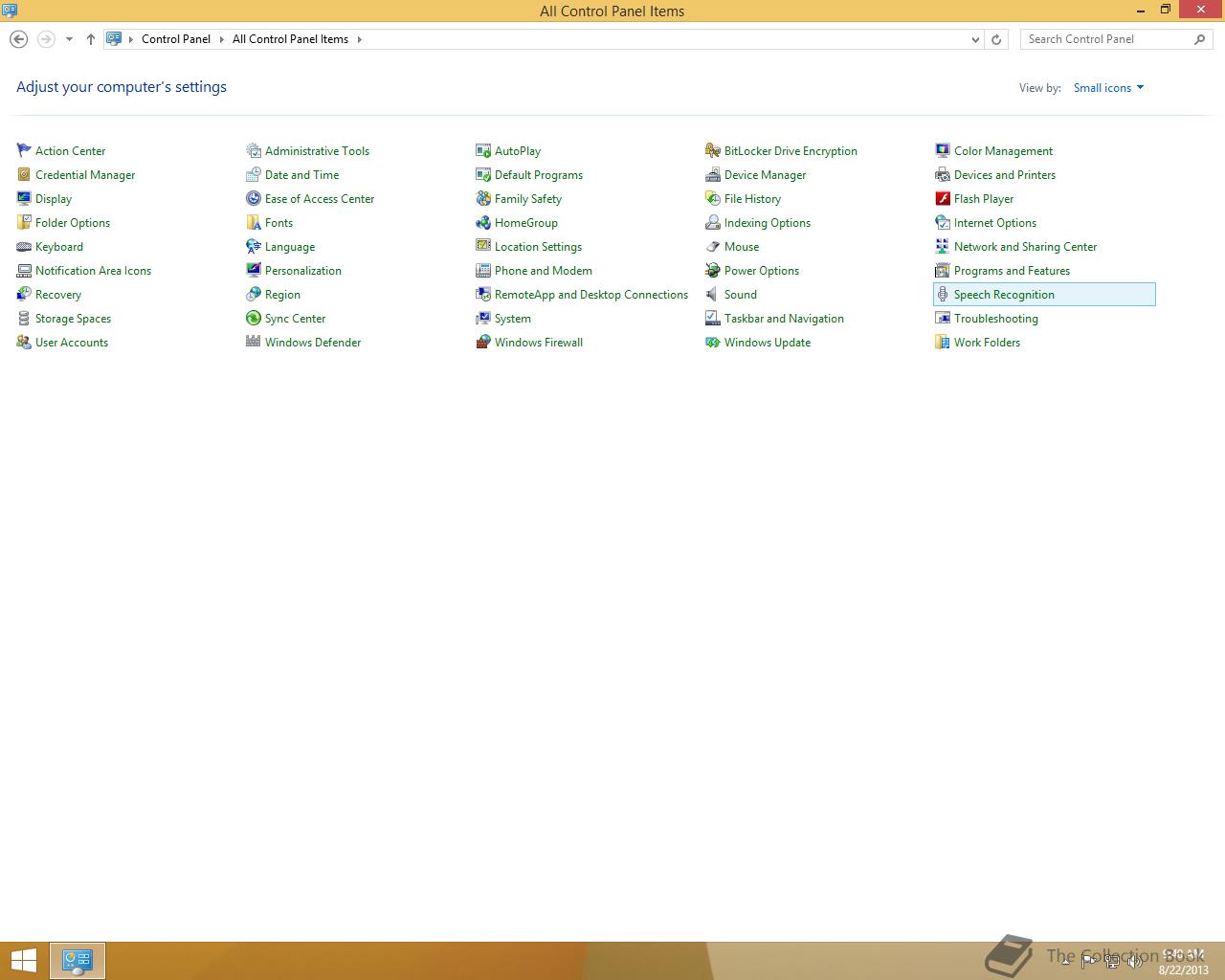Select Control Panel in the breadcrumb

pyautogui.click(x=176, y=39)
